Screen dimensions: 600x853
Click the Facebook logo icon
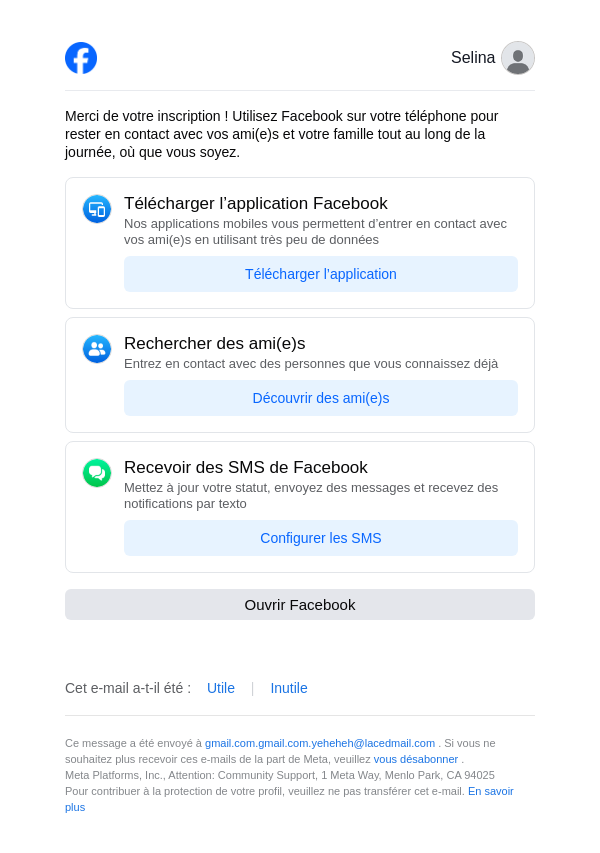pyautogui.click(x=81, y=58)
